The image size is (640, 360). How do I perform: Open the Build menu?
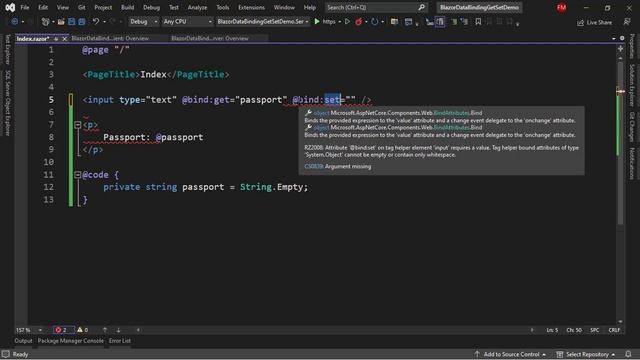pyautogui.click(x=127, y=7)
